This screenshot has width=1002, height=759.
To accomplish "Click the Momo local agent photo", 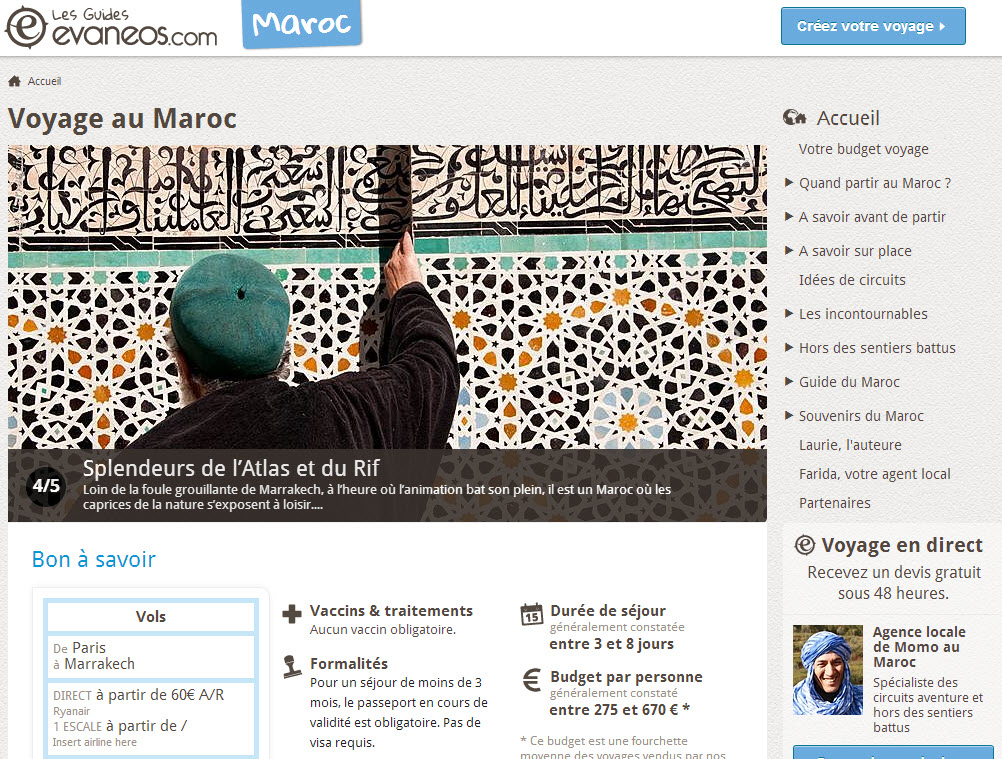I will pos(828,670).
